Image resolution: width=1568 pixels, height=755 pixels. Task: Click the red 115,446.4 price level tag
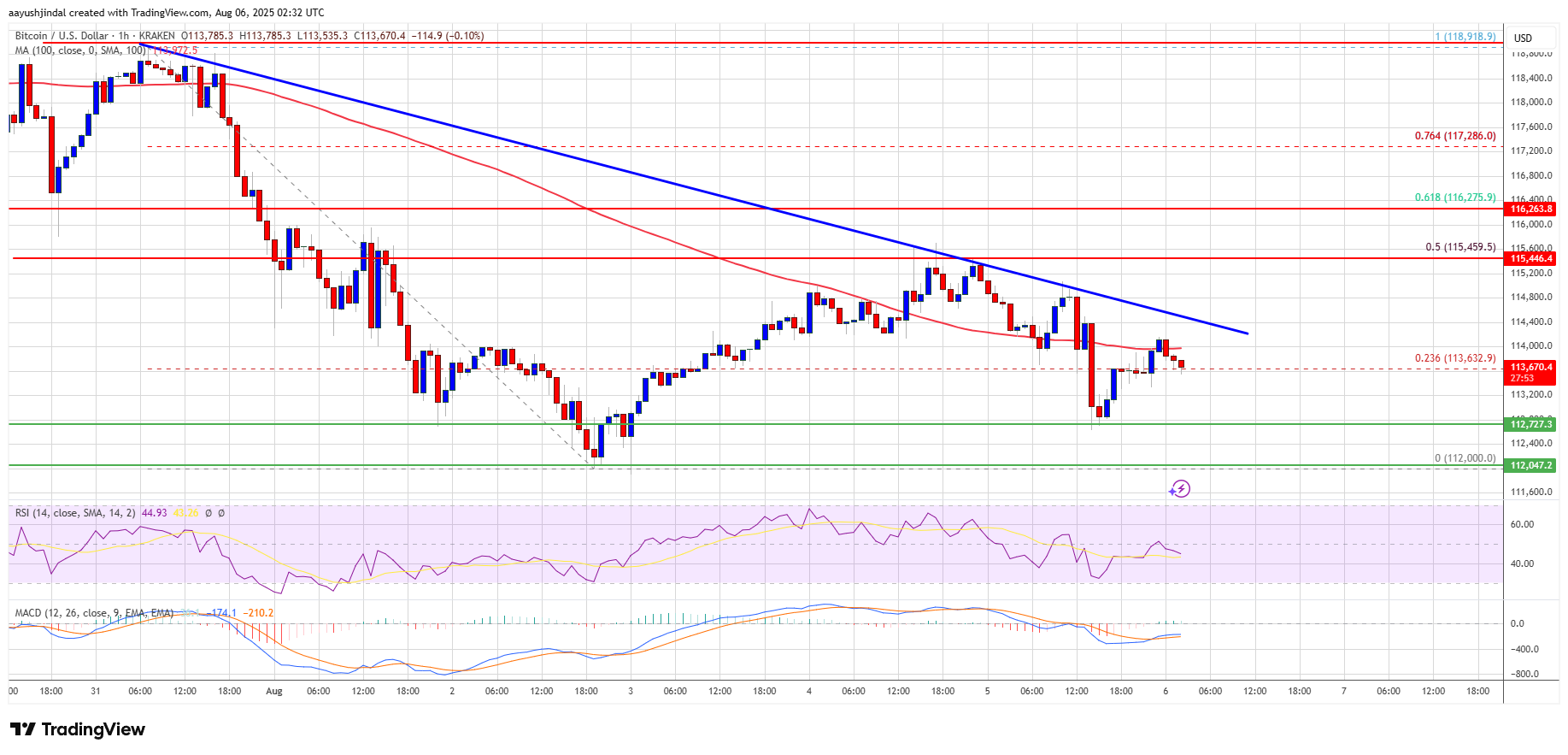(1531, 258)
